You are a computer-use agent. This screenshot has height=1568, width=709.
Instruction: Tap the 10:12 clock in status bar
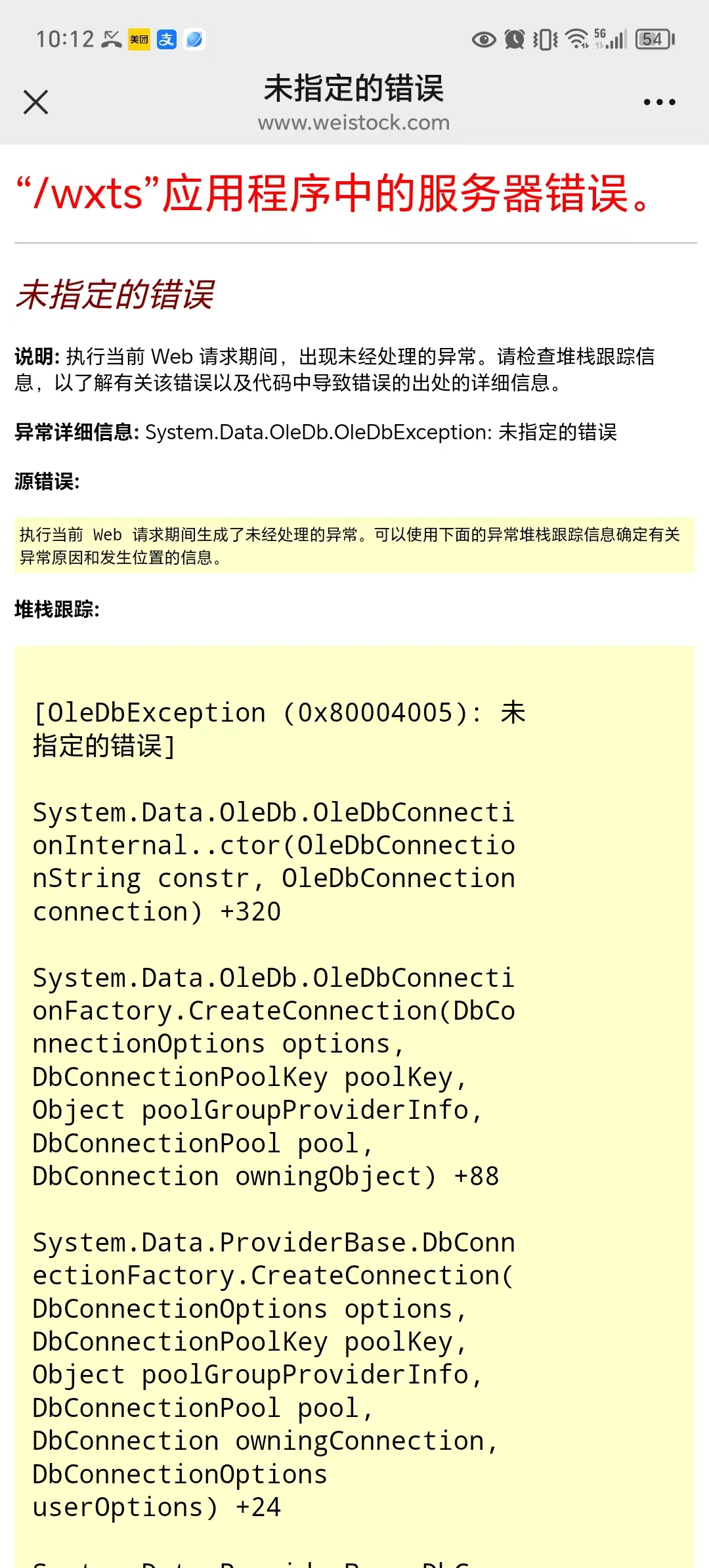66,39
